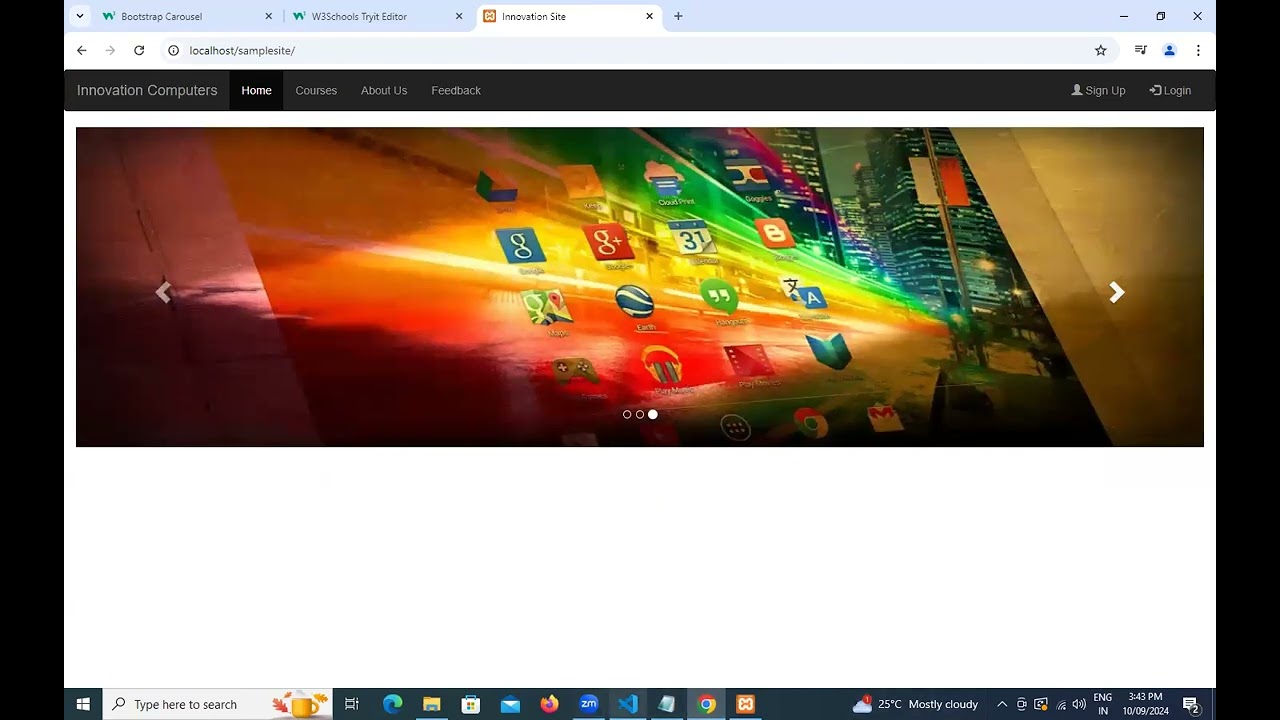Advance to the next carousel slide
Viewport: 1280px width, 720px height.
tap(1117, 292)
